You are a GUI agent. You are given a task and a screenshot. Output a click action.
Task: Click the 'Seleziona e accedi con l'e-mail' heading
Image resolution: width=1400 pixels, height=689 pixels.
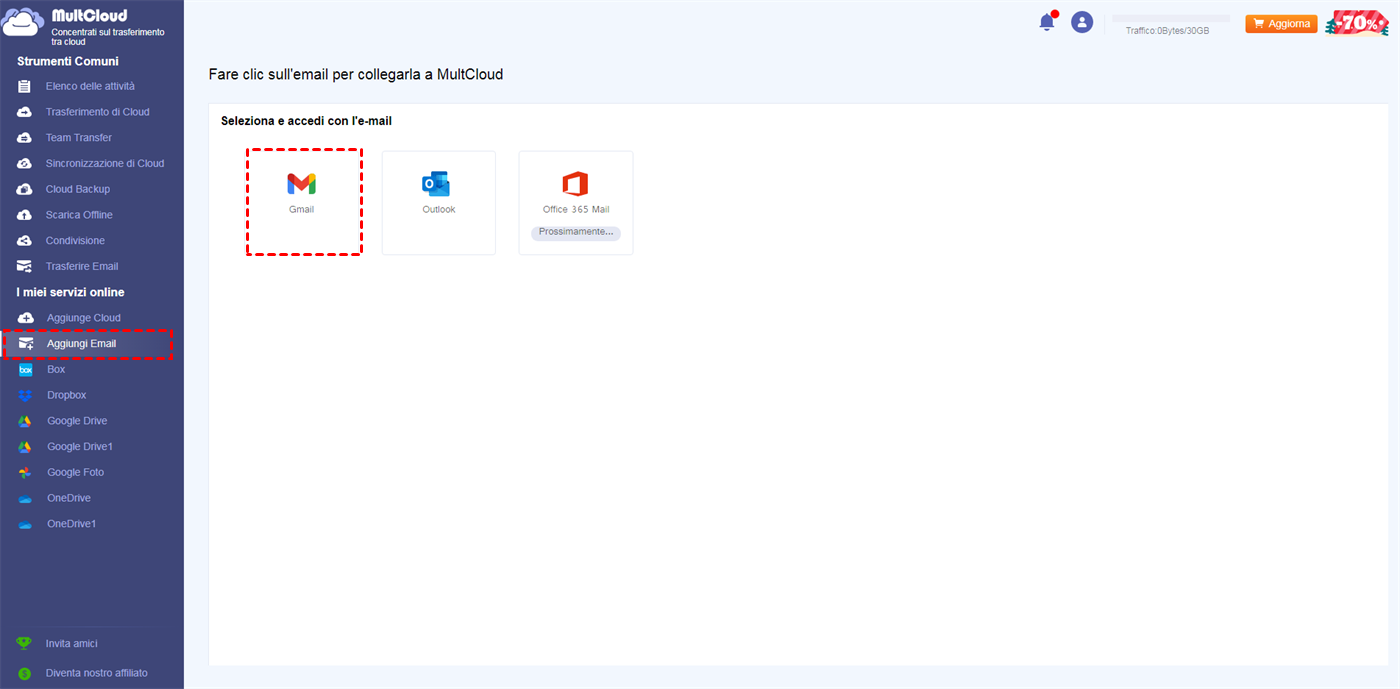point(306,121)
